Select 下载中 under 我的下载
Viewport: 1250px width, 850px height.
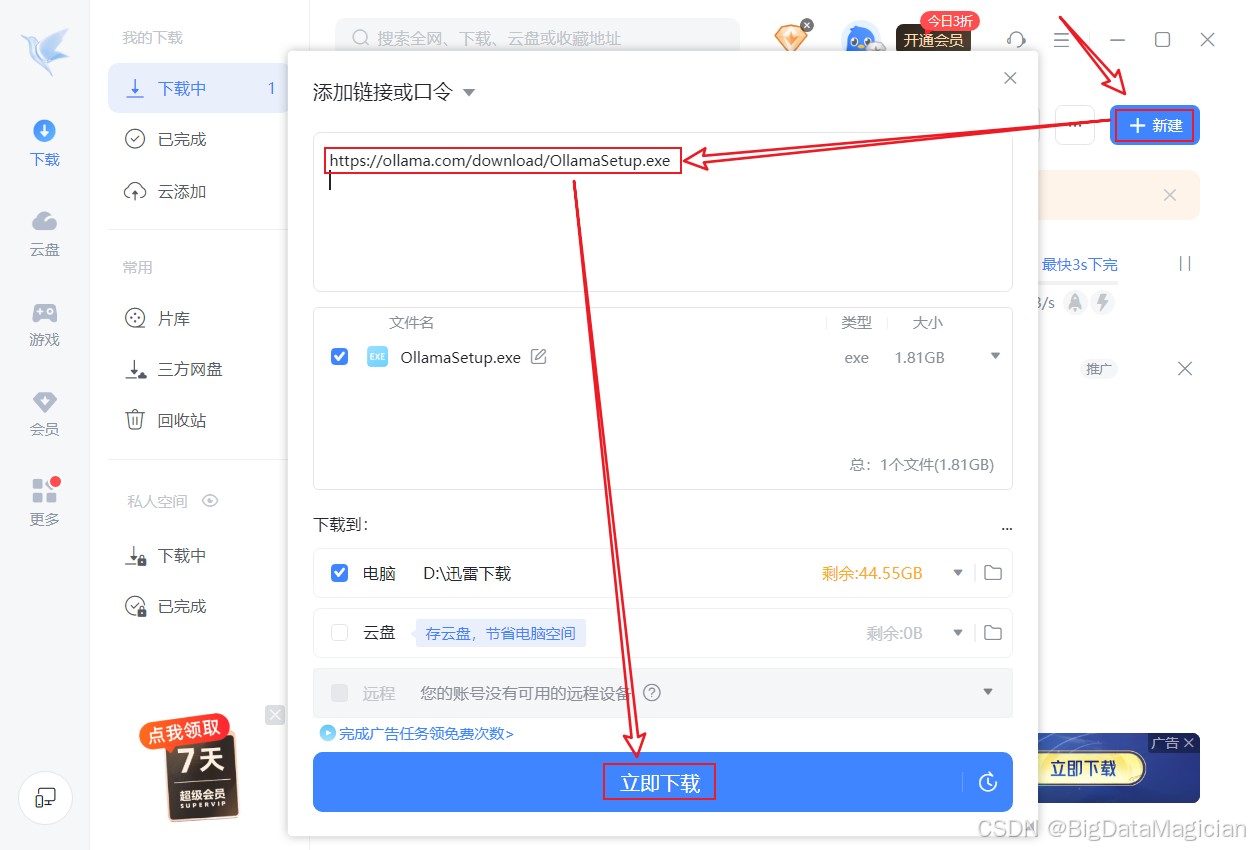click(198, 88)
